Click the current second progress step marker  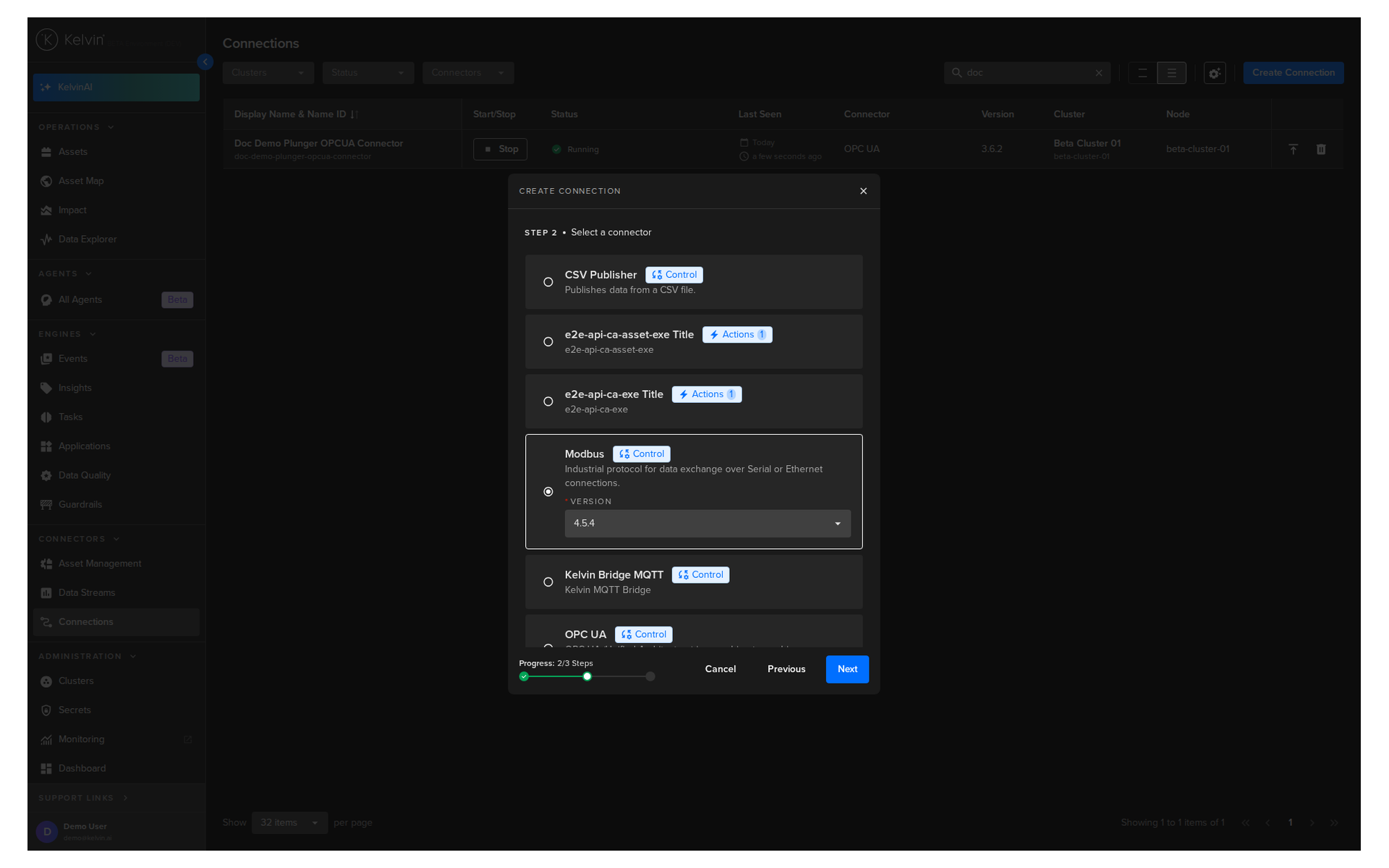coord(587,676)
